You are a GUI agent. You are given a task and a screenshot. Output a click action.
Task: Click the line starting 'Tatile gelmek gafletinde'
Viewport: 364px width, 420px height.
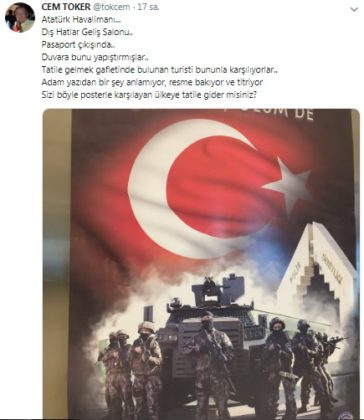160,70
